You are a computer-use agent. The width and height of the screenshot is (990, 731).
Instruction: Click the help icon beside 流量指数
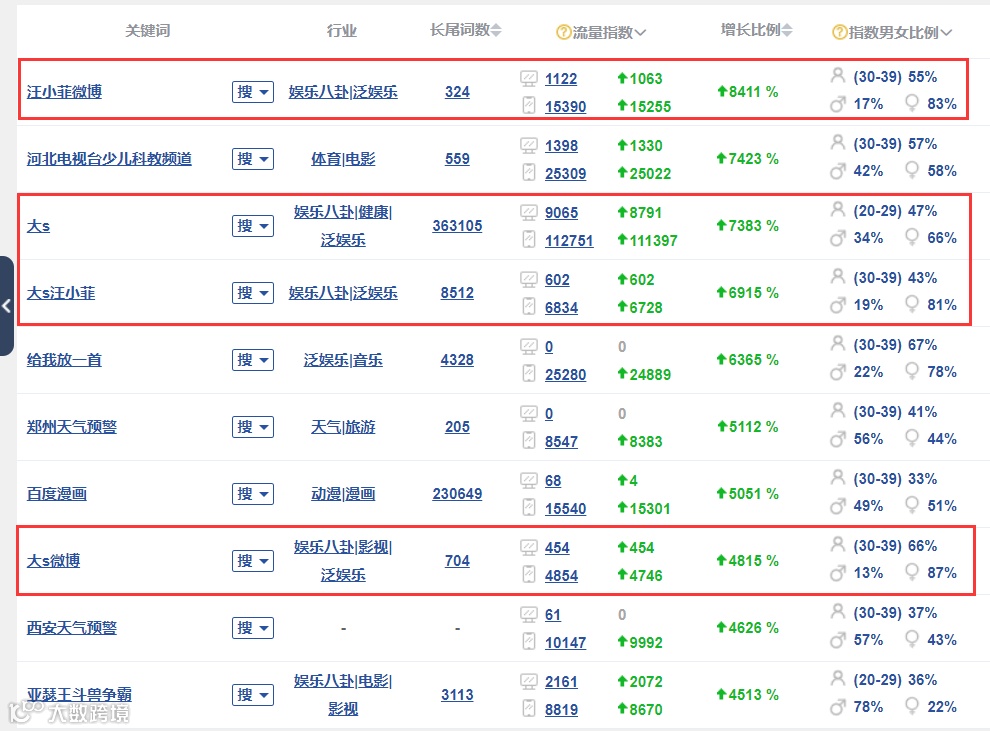pos(563,32)
